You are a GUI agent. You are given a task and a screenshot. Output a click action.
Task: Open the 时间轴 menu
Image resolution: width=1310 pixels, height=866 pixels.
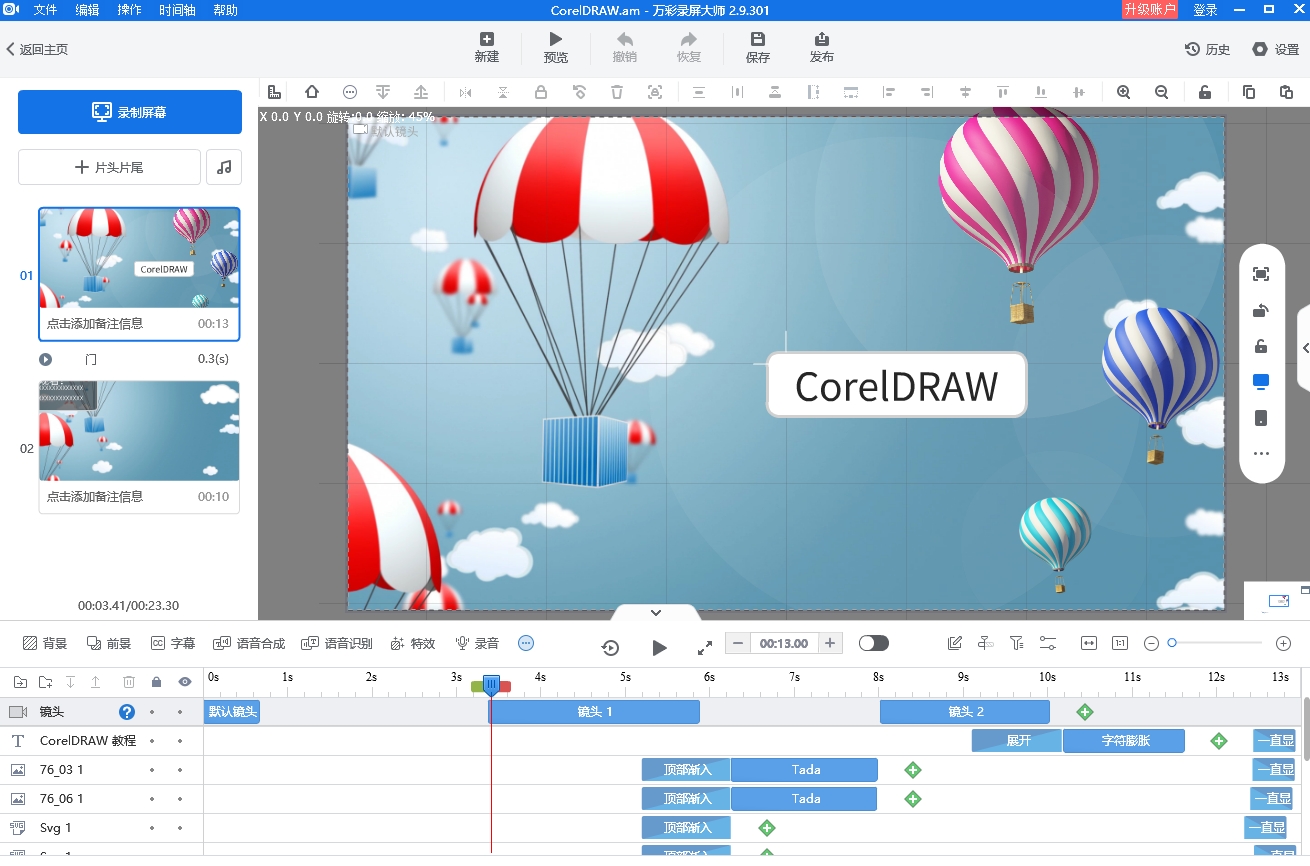pos(177,10)
